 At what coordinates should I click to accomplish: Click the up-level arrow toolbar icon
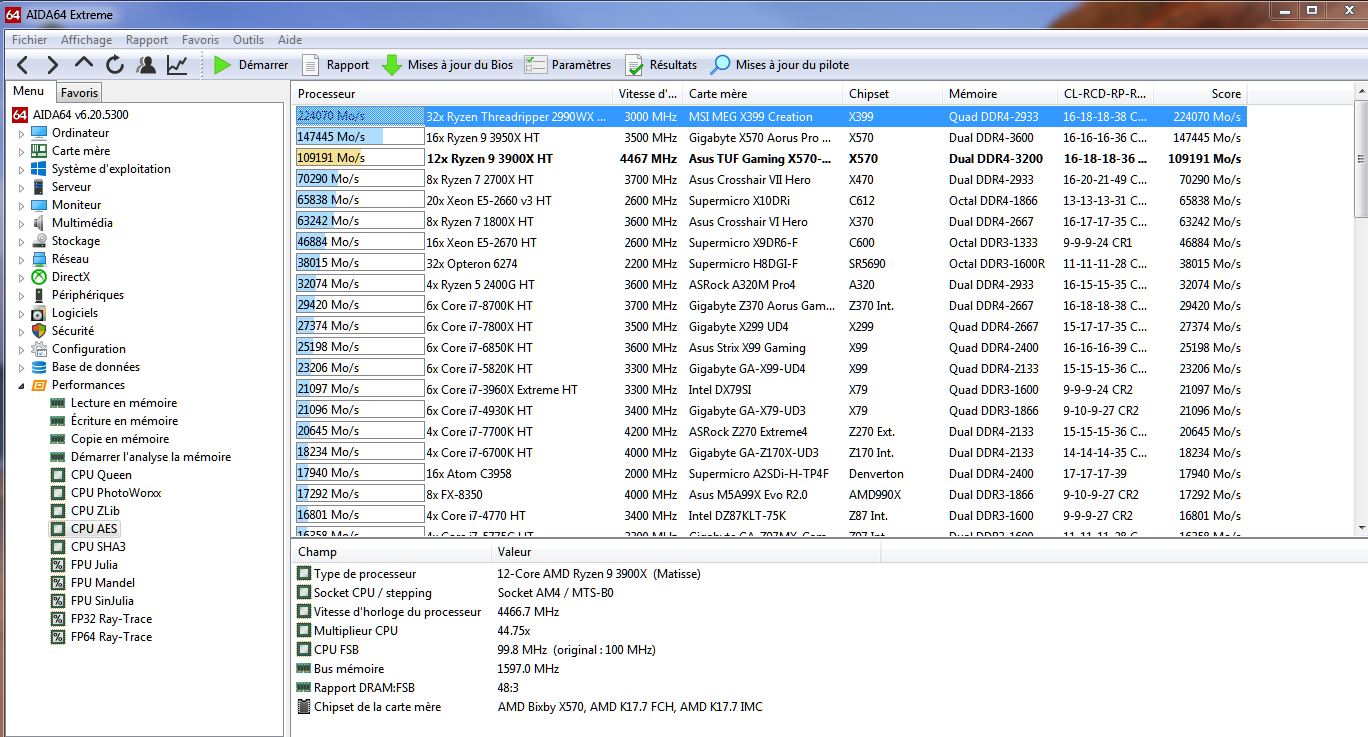point(84,65)
